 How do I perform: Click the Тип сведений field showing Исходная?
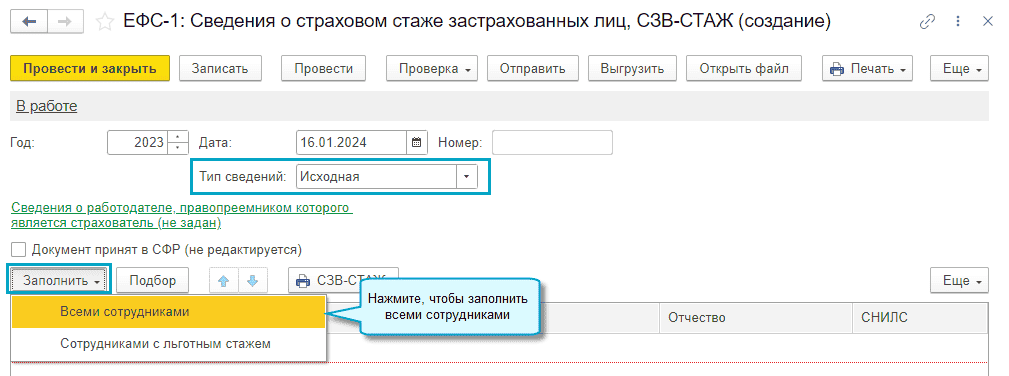(376, 176)
